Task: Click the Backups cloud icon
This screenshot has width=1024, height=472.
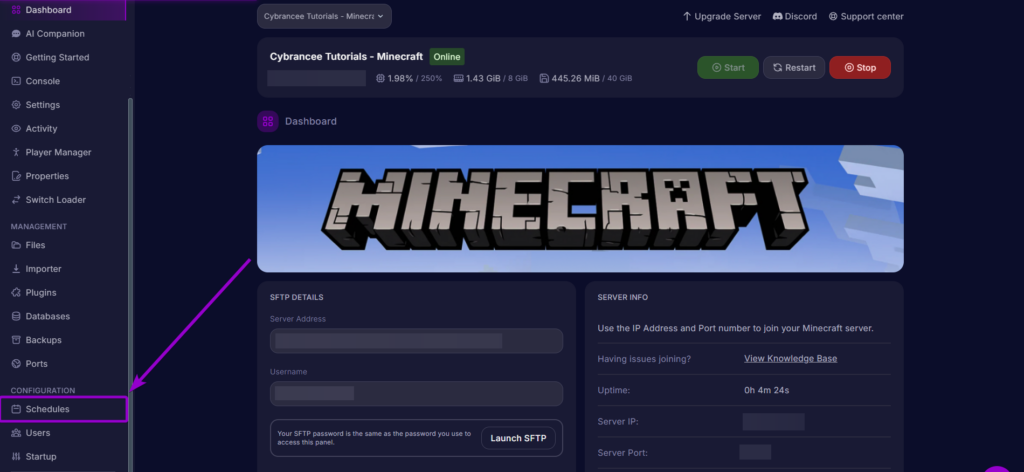Action: point(16,340)
